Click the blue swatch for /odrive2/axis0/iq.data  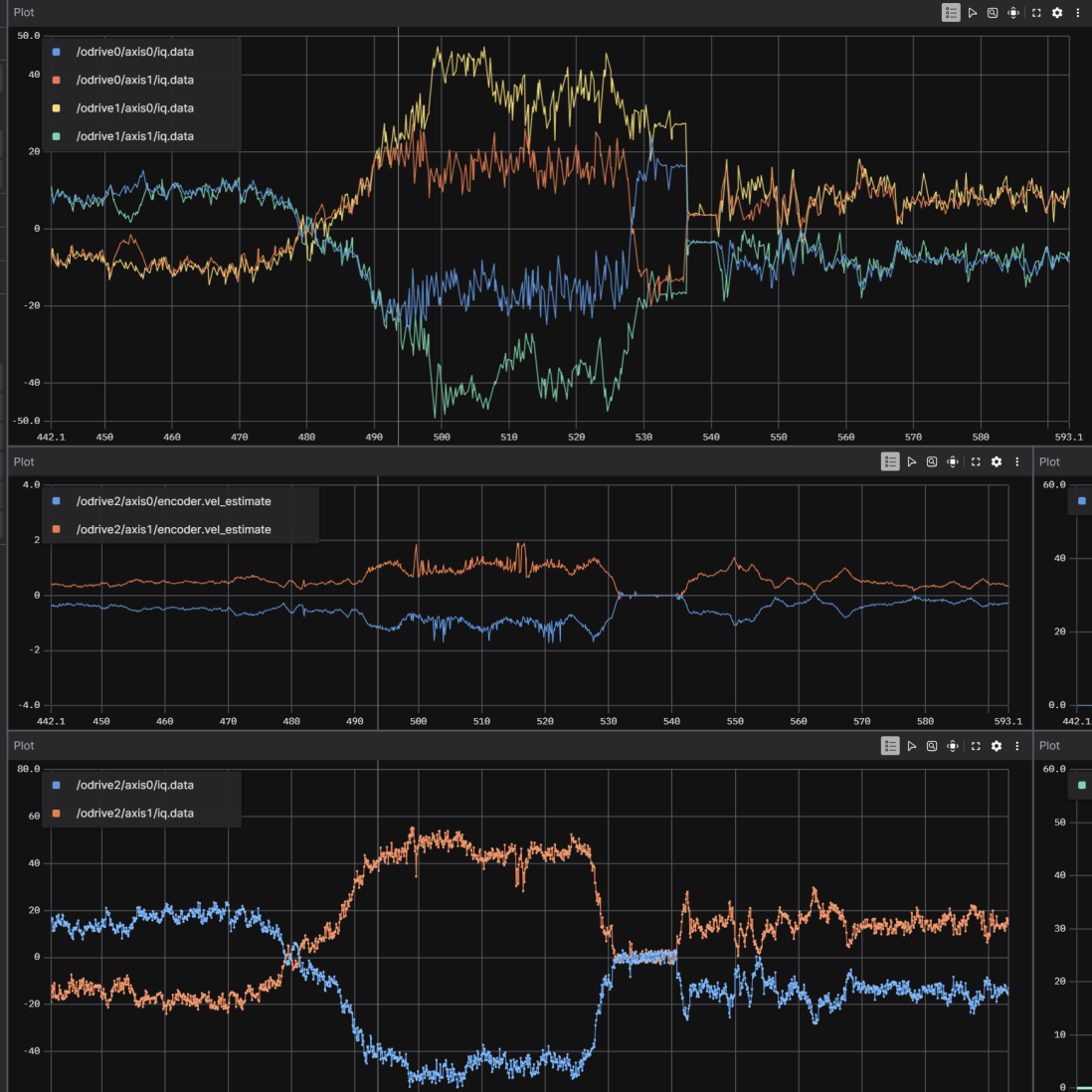57,785
